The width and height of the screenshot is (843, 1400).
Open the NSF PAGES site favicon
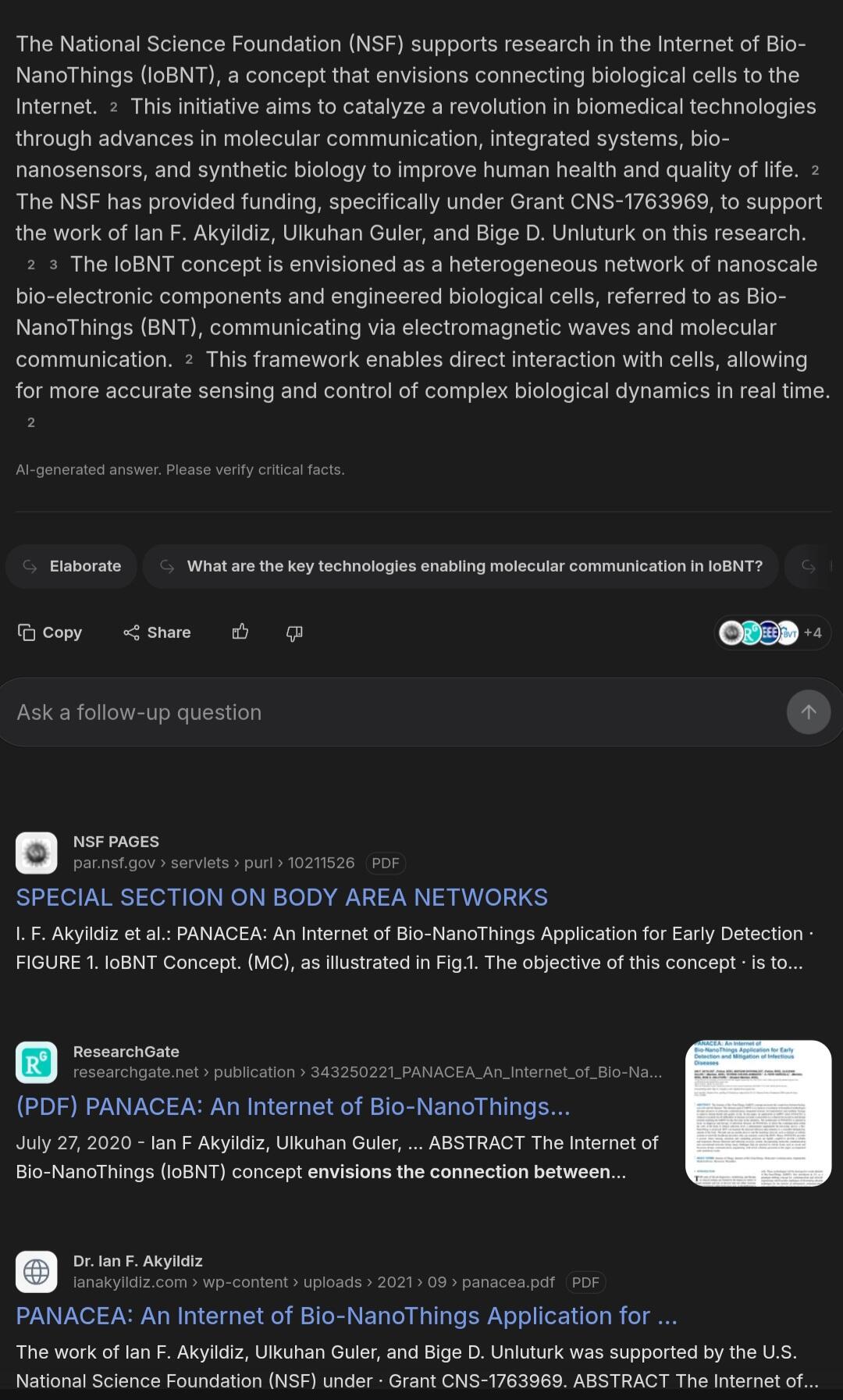click(x=37, y=853)
